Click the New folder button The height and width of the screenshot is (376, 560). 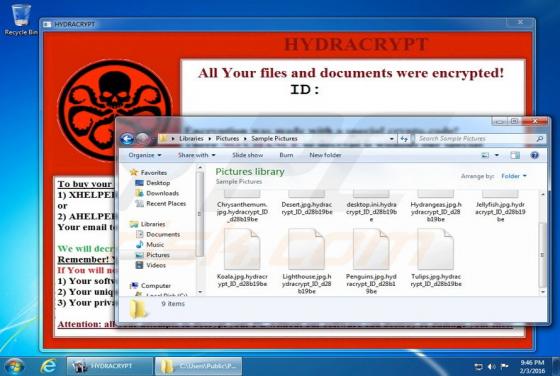pyautogui.click(x=325, y=155)
